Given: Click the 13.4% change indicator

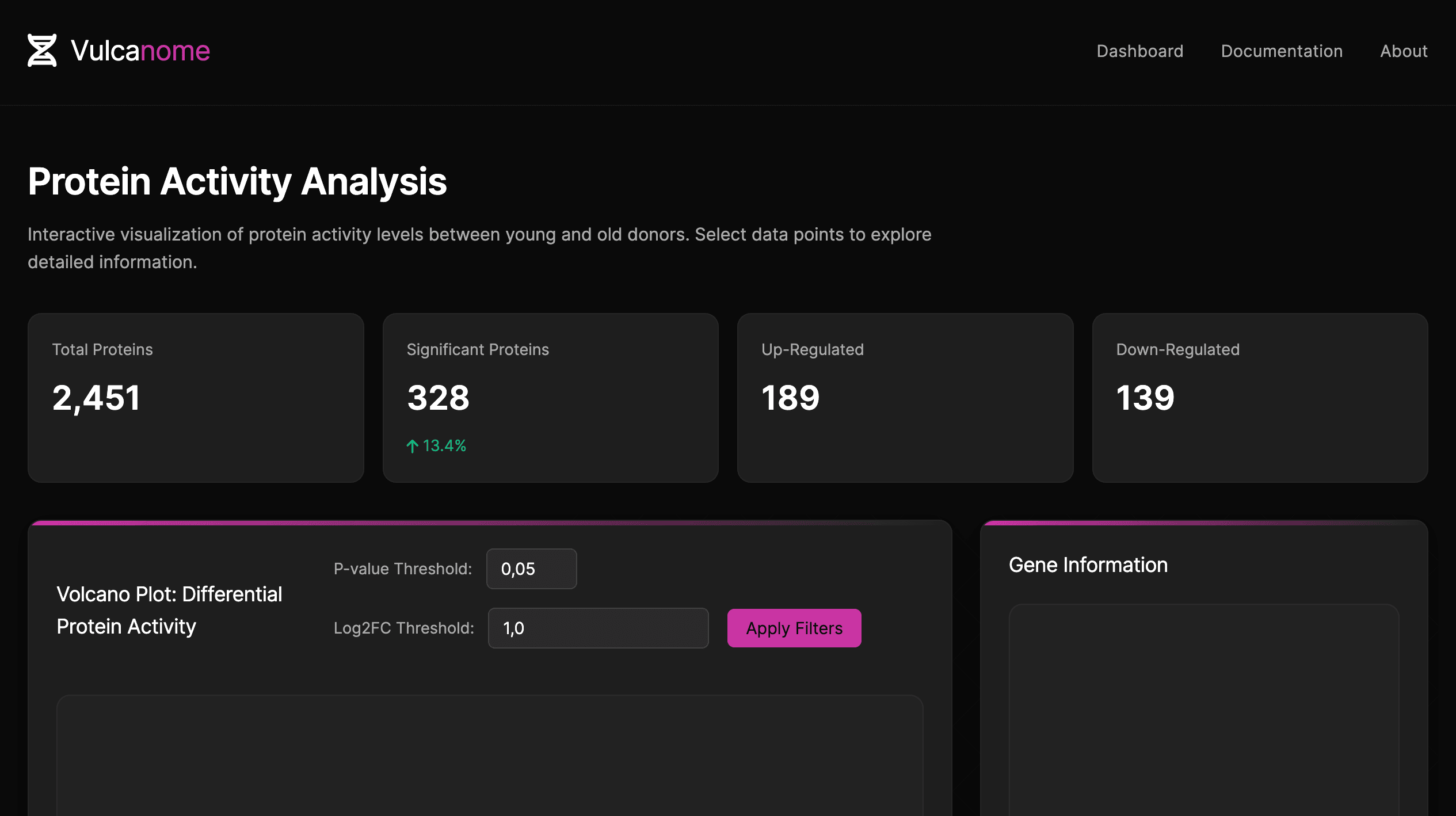Looking at the screenshot, I should click(436, 446).
